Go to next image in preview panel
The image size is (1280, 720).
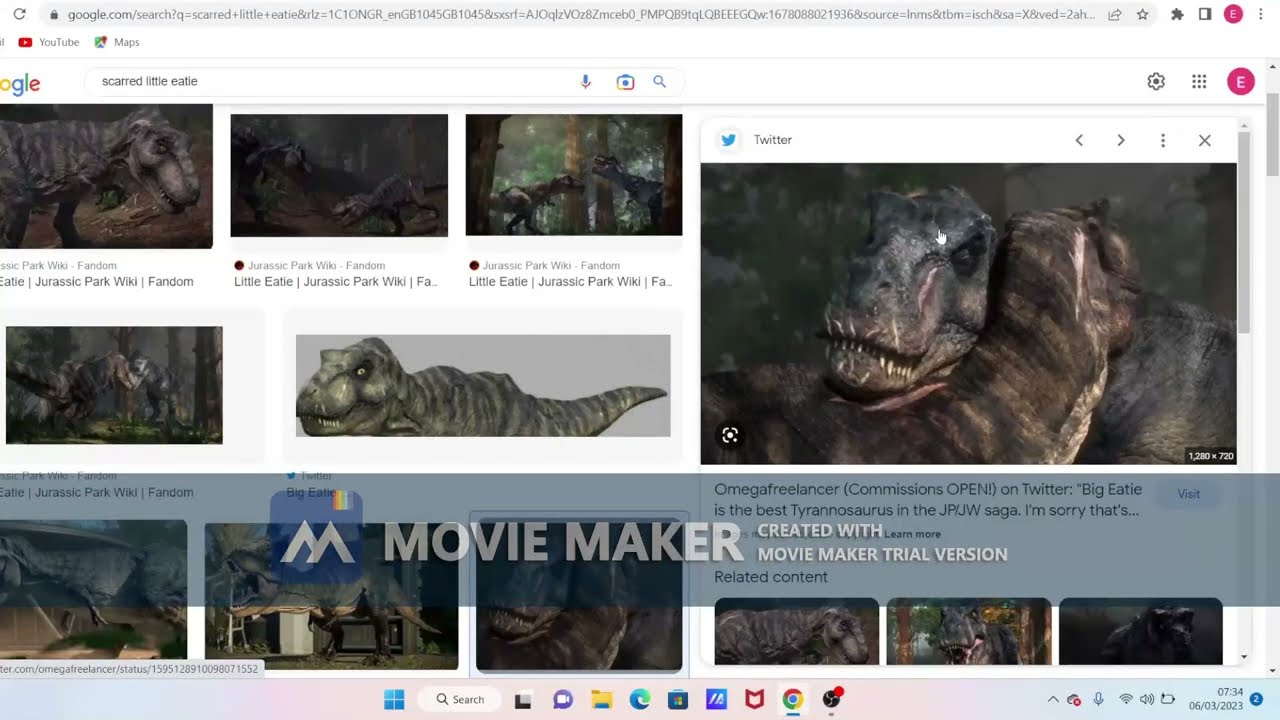click(x=1121, y=140)
